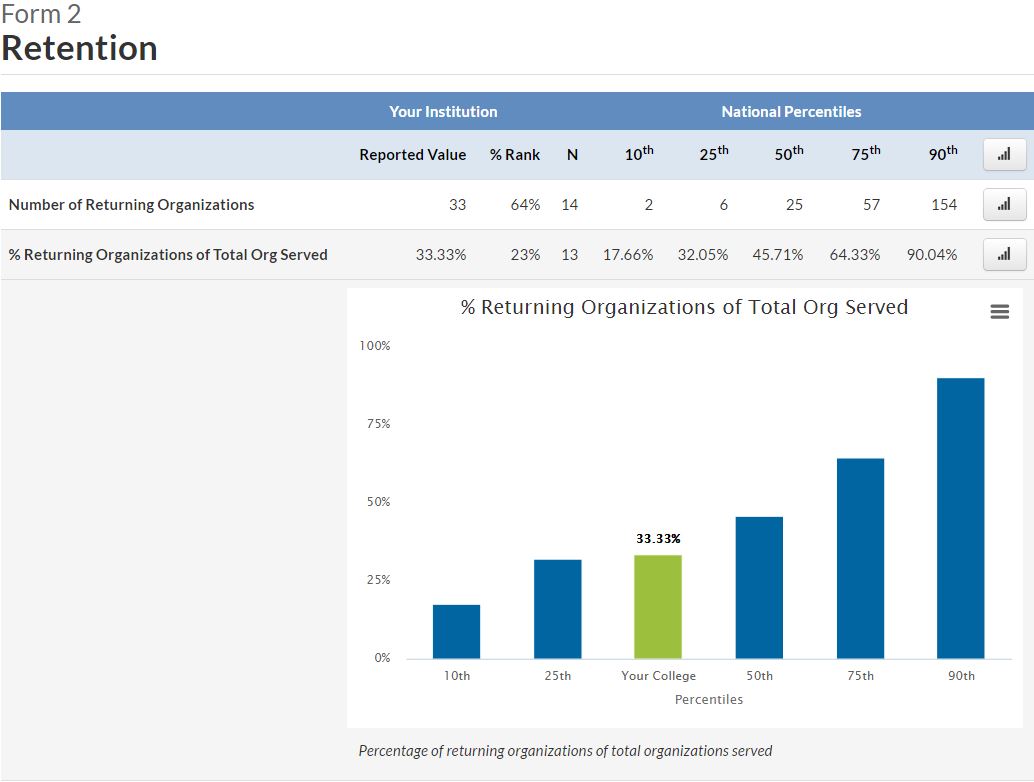Screen dimensions: 1034x782
Task: Click the Your College axis label
Action: 658,676
